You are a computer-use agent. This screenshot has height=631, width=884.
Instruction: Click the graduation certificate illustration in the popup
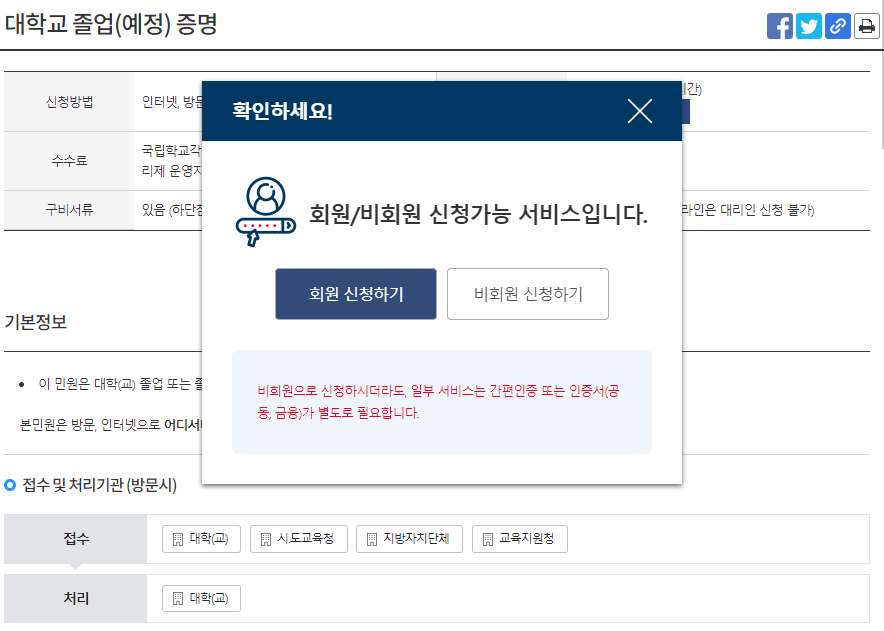pos(265,209)
